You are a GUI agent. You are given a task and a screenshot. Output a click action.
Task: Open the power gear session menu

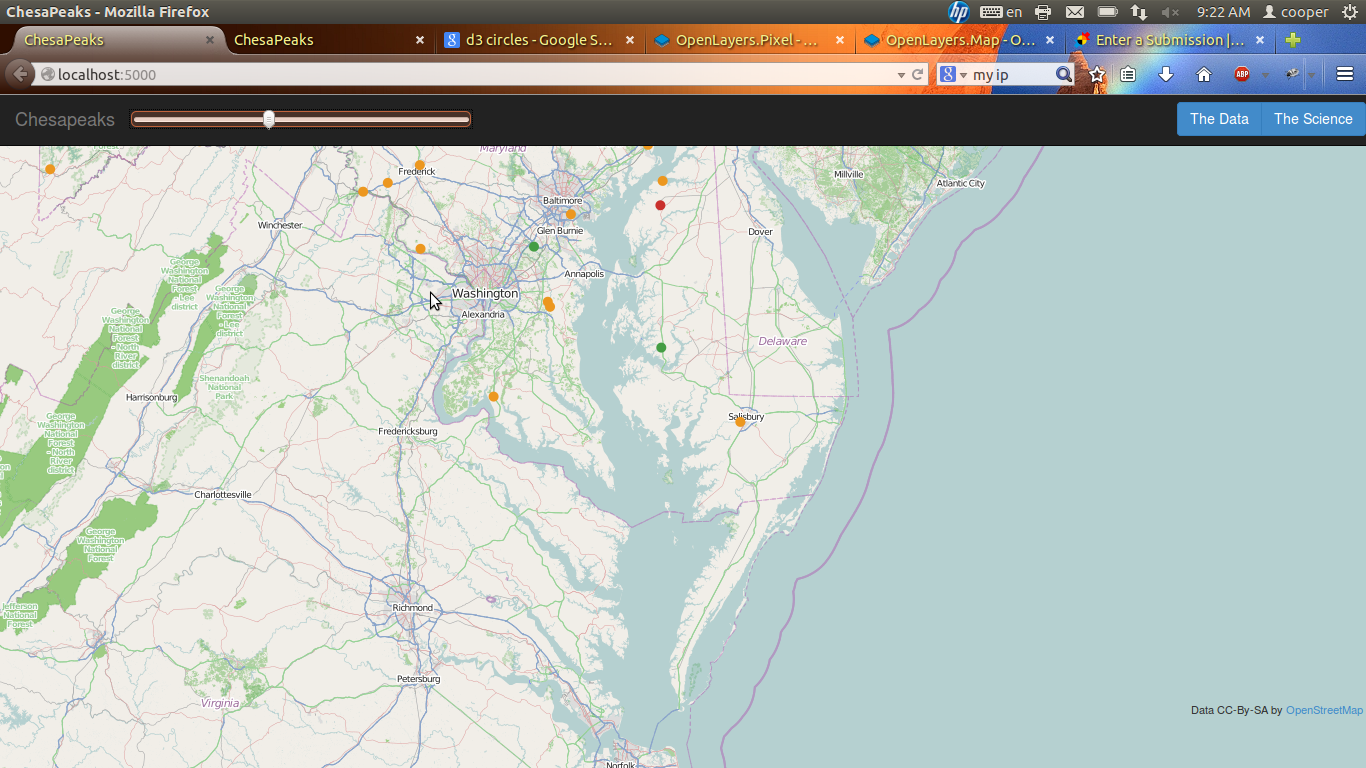pos(1348,12)
